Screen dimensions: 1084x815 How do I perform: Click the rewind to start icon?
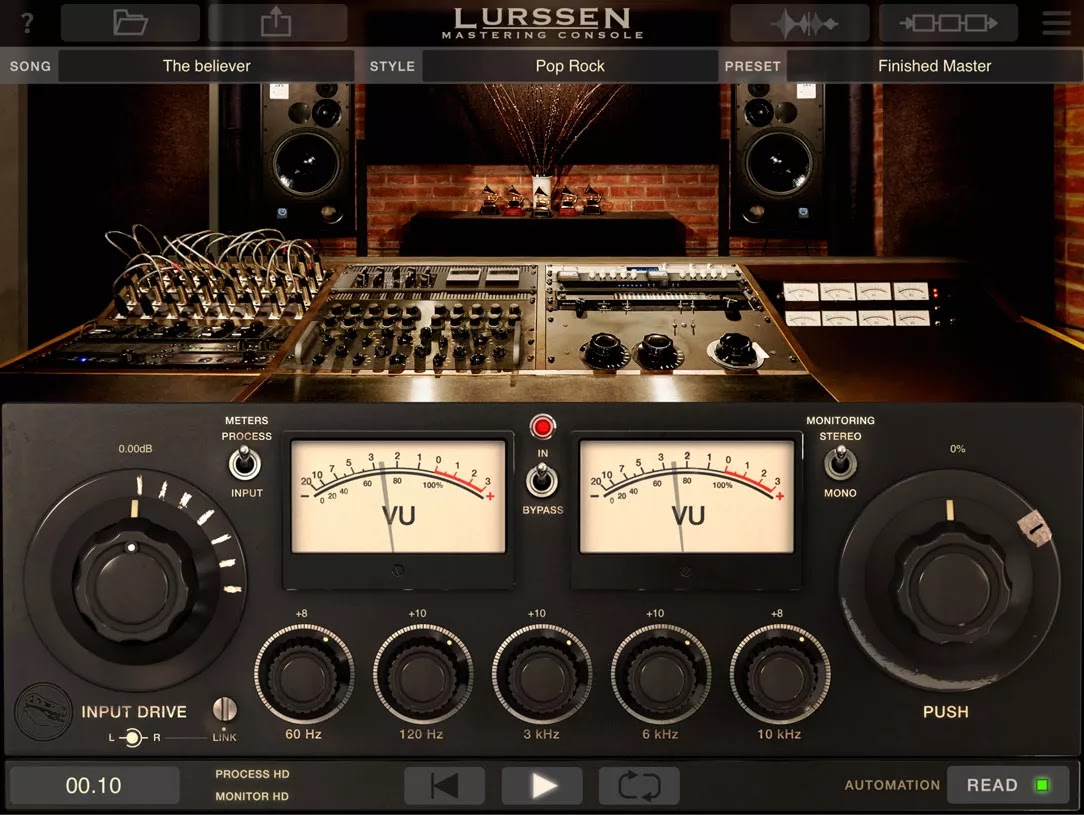click(x=444, y=785)
